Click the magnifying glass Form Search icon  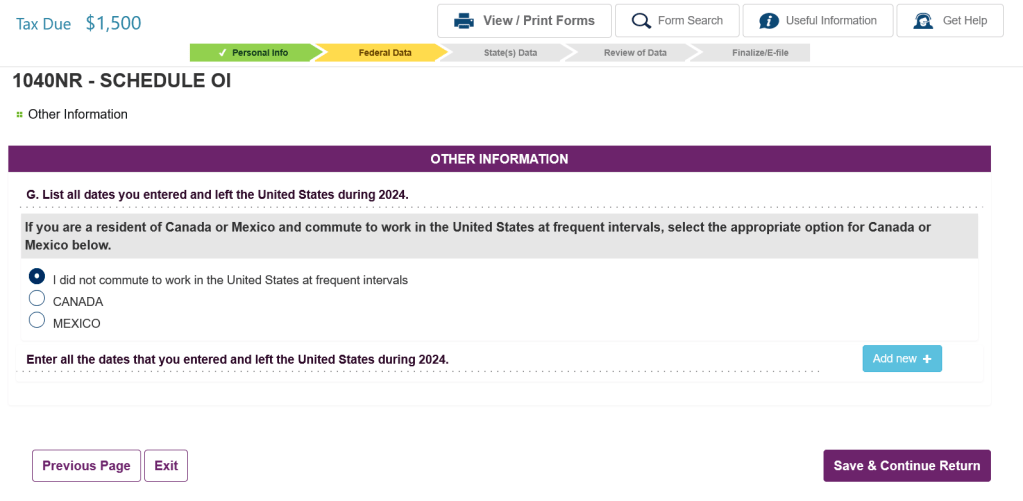641,21
